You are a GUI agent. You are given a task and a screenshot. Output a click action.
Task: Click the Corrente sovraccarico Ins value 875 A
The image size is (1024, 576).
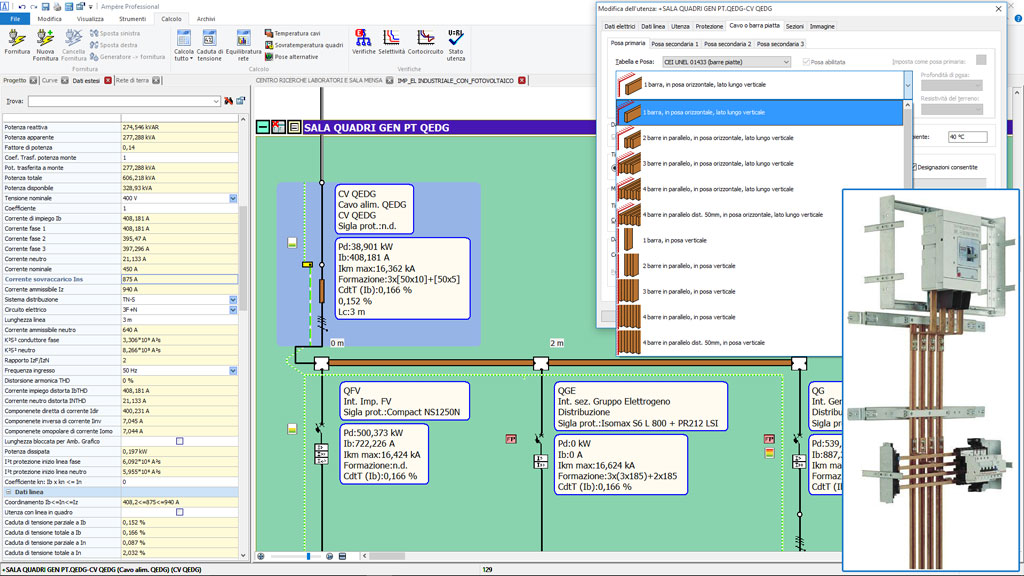[x=179, y=280]
